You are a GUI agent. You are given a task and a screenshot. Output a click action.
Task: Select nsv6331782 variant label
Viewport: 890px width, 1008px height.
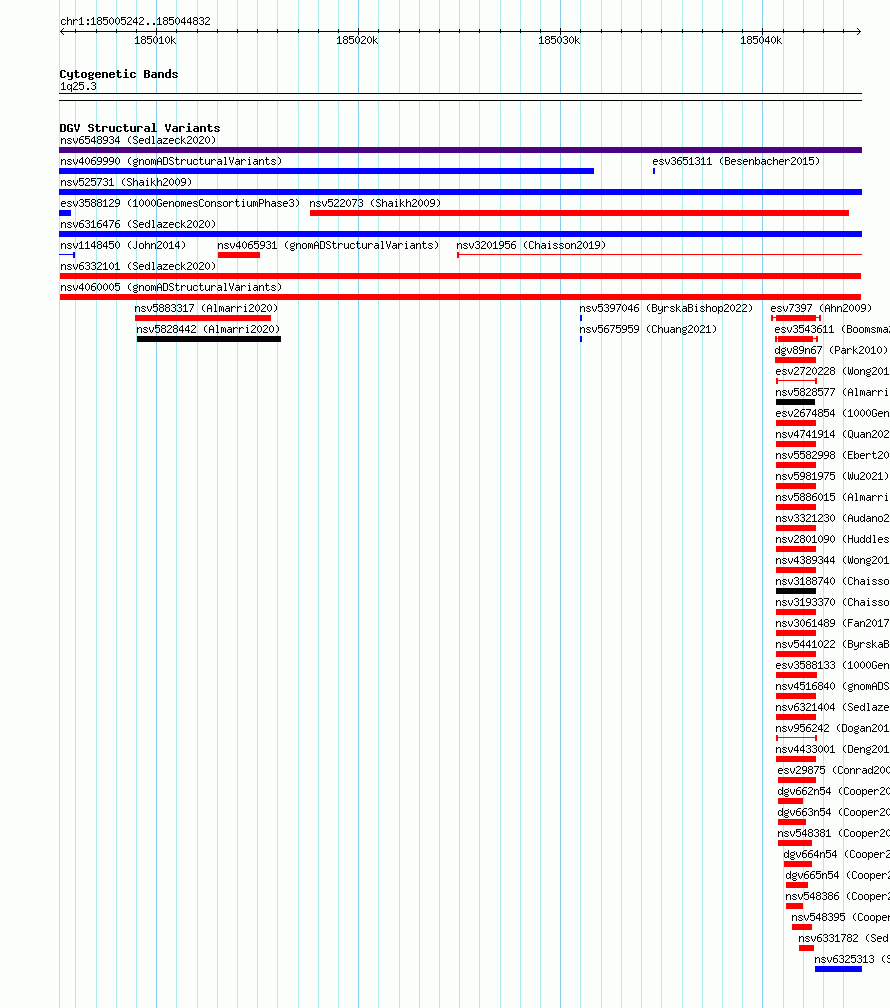coord(844,939)
